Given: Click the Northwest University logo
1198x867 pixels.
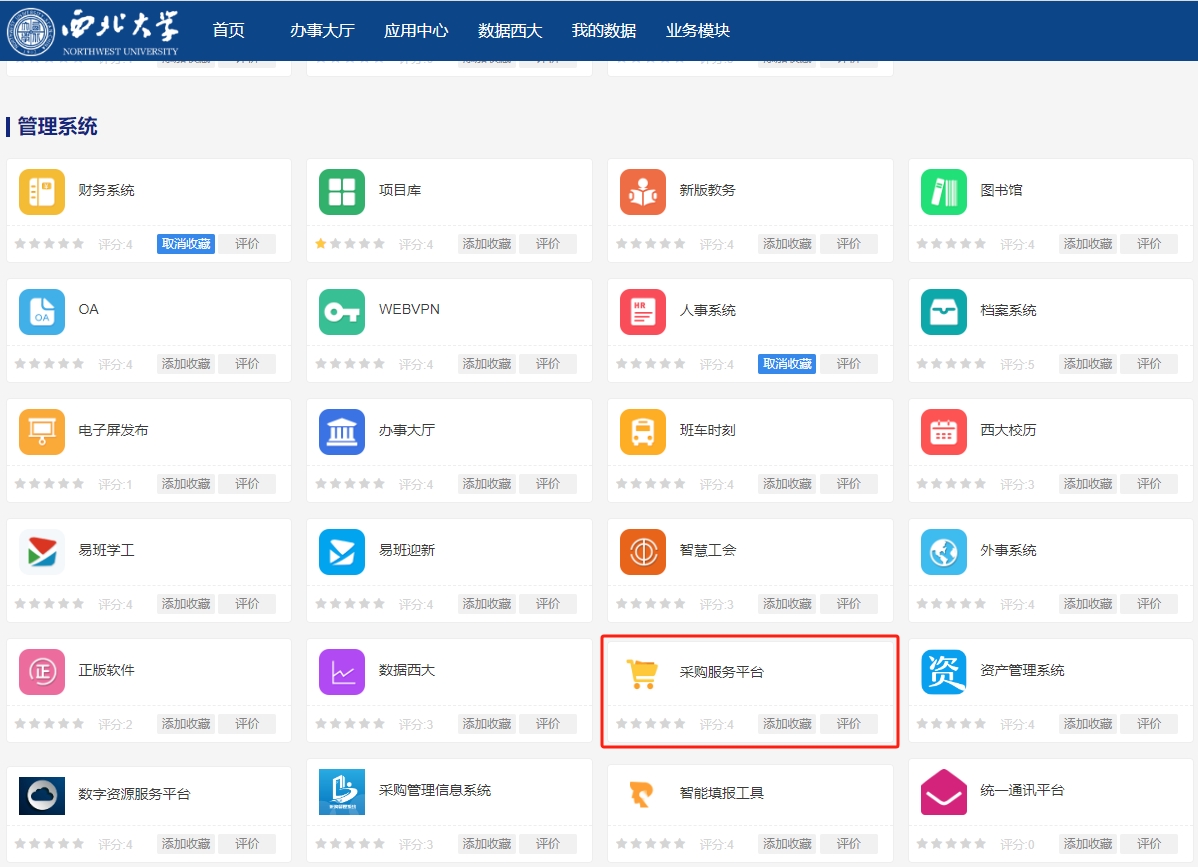Looking at the screenshot, I should coord(92,31).
